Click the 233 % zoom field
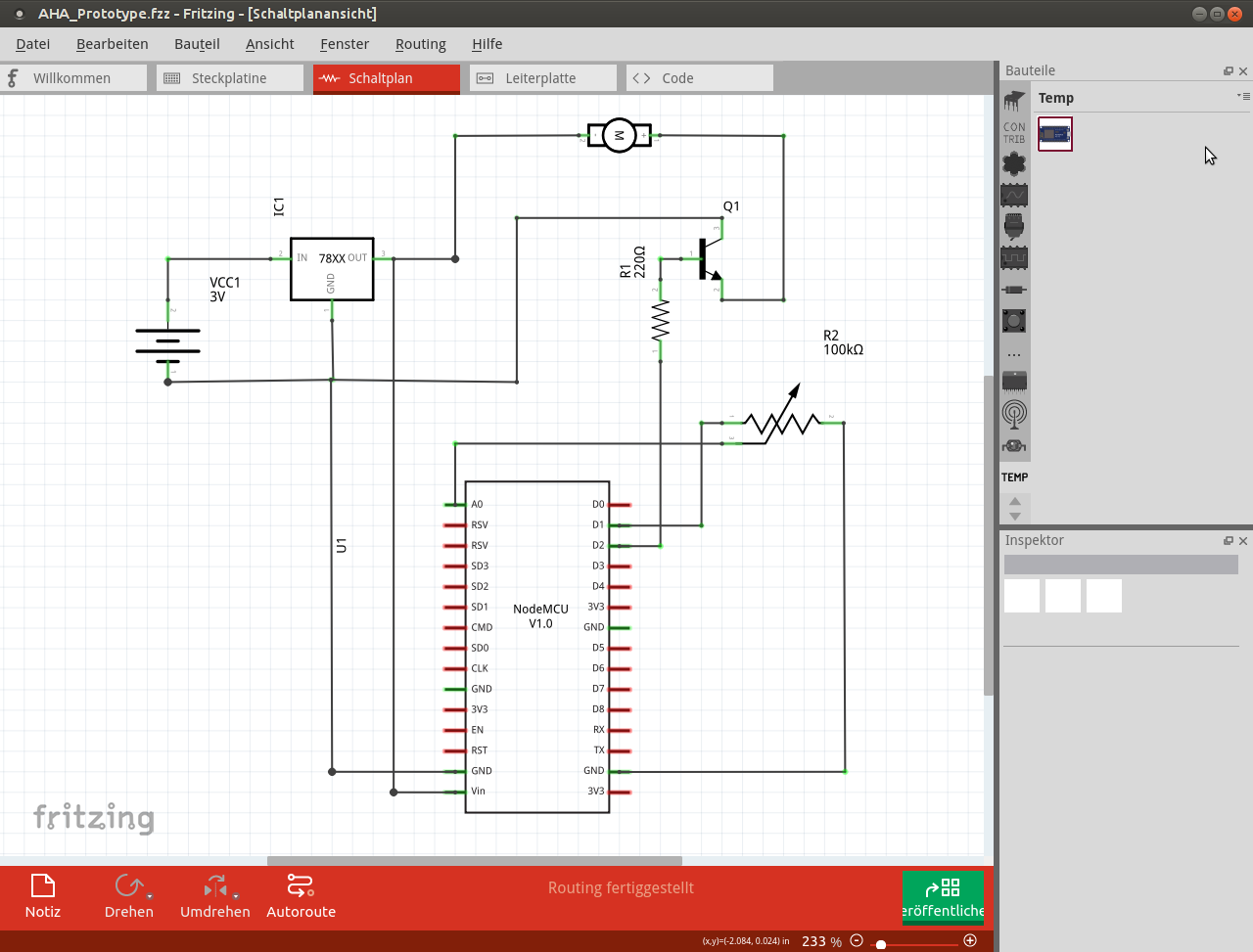Screen dimensions: 1253x952 point(821,941)
